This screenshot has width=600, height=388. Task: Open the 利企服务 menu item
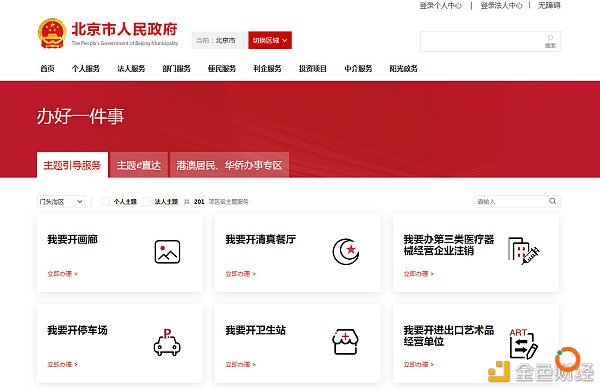pyautogui.click(x=267, y=68)
